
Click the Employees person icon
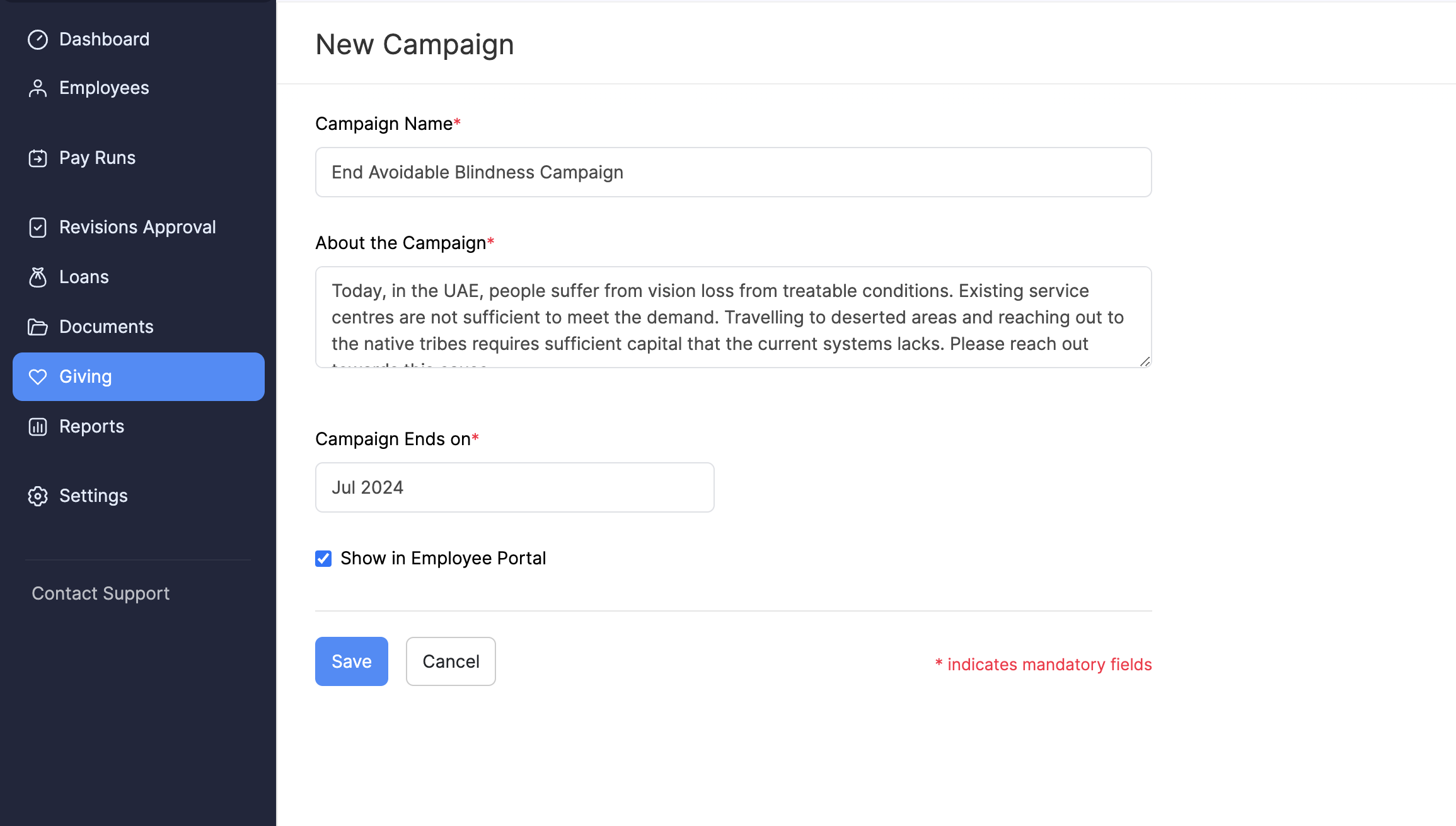click(x=38, y=88)
